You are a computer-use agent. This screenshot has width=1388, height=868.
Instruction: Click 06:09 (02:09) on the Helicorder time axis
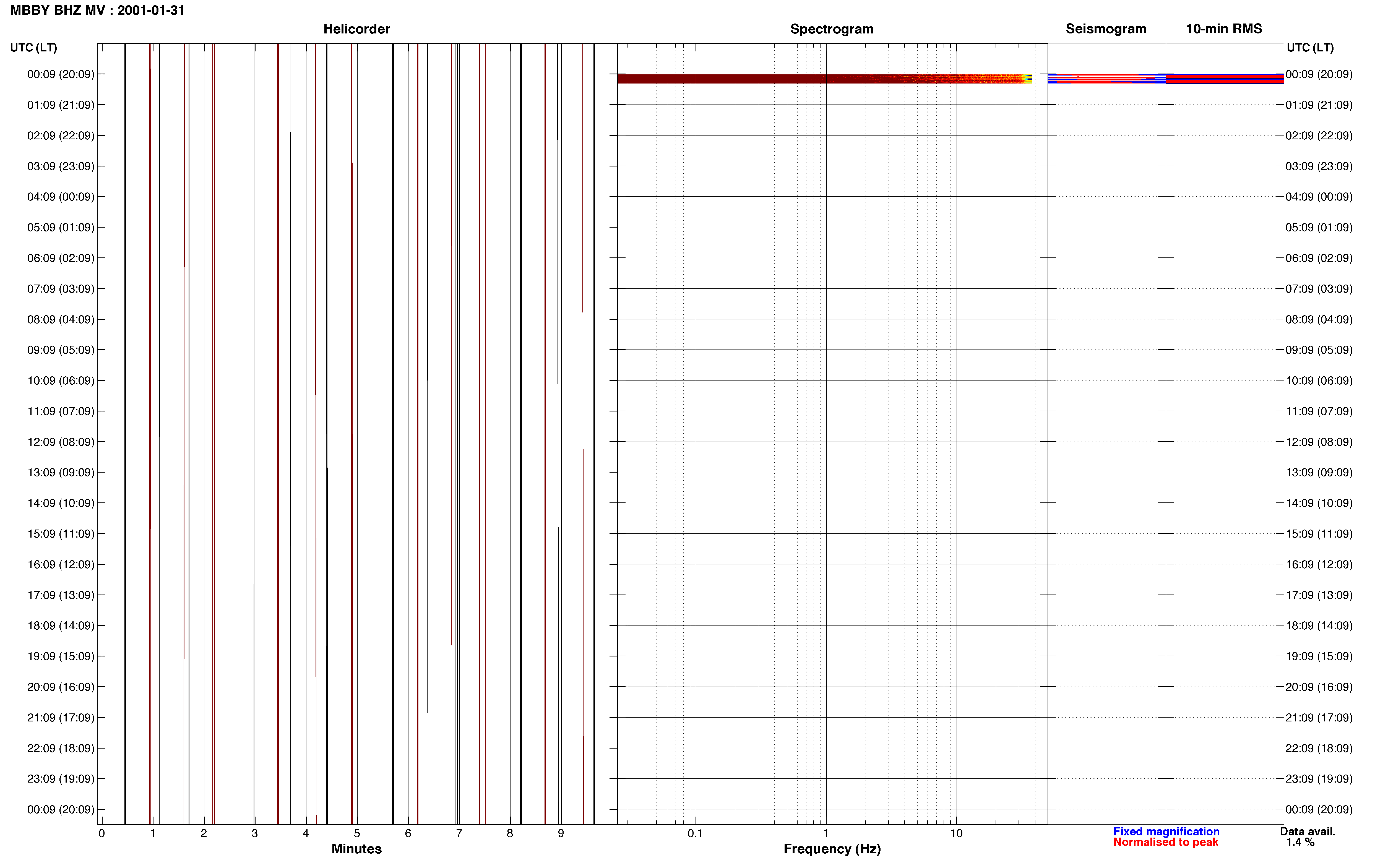(61, 258)
